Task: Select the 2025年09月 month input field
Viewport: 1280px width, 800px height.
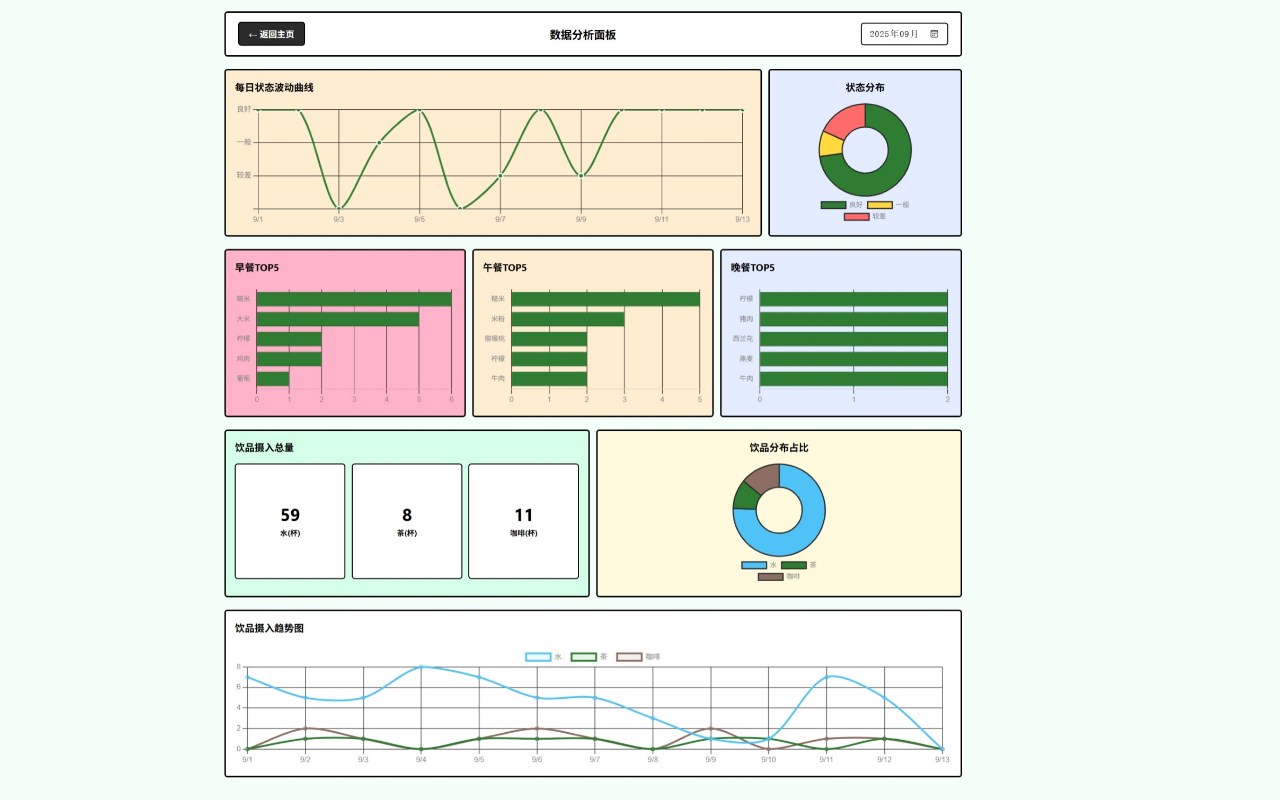Action: (904, 34)
